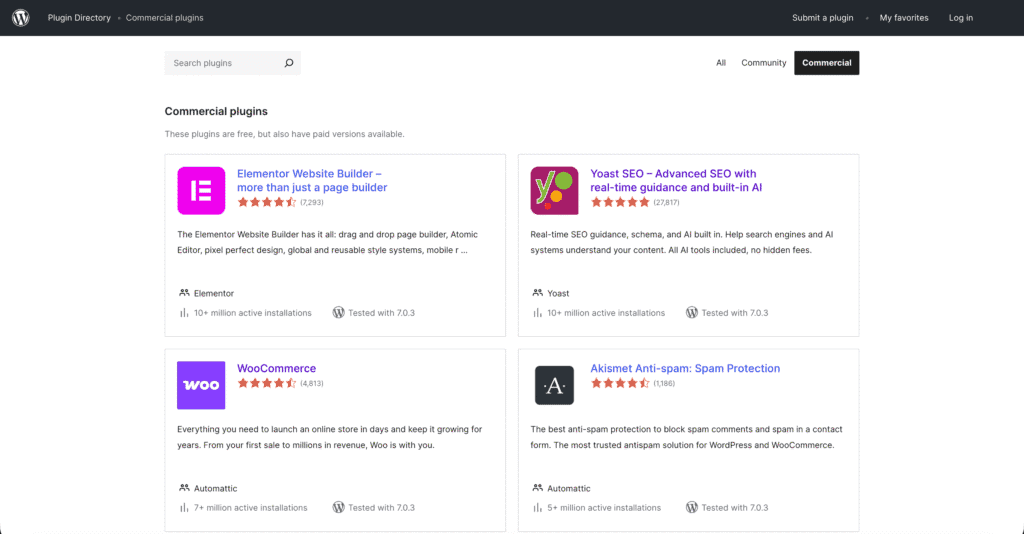Click the Elementor plugin description paragraph

pos(328,242)
